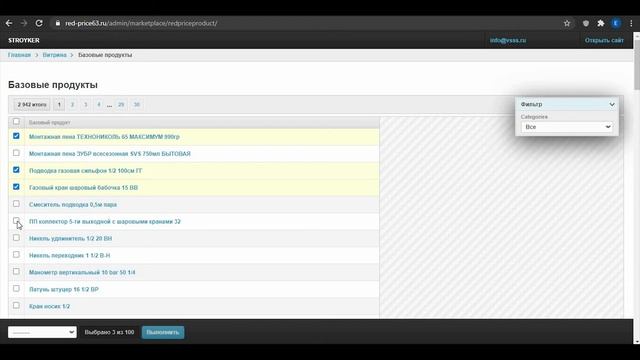Open Латунь штуцер 16 1/2 ВР product
Viewport: 640px width, 360px height.
(x=64, y=289)
